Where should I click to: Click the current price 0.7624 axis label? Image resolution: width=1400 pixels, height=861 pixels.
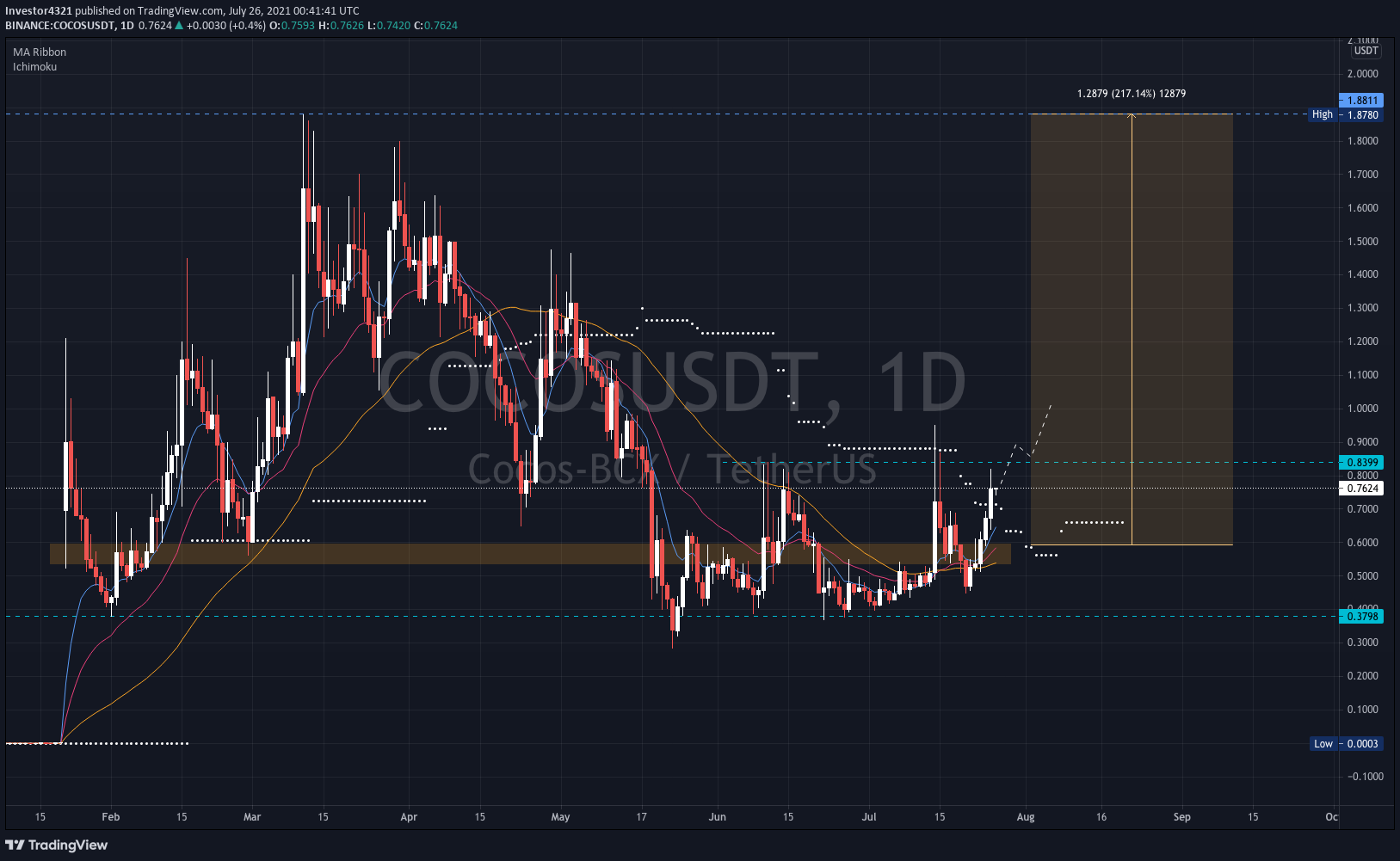[x=1361, y=489]
